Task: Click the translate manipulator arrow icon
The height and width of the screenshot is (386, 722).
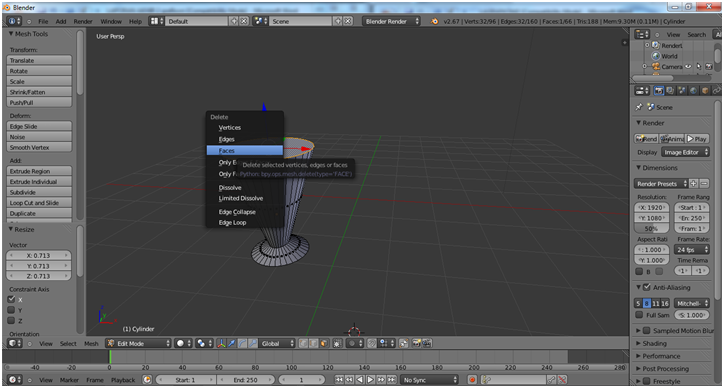Action: (232, 343)
